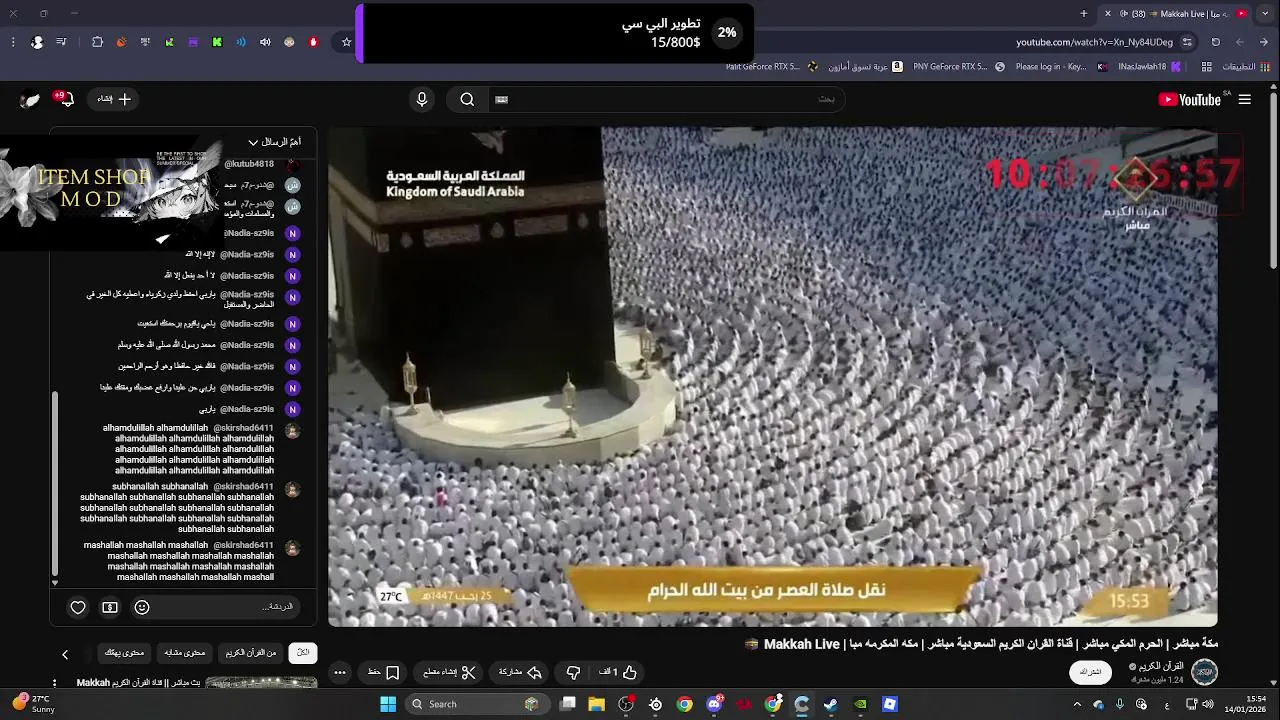Open the extensions puzzle icon
This screenshot has height=720, width=1280.
click(x=97, y=42)
